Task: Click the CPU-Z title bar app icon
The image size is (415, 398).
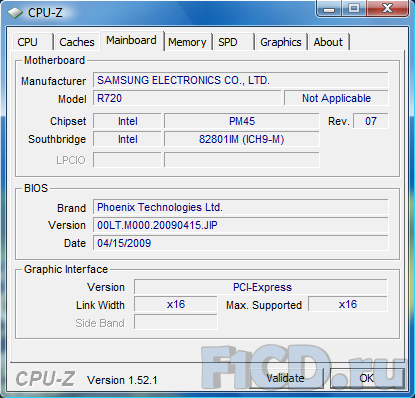Action: click(x=15, y=13)
